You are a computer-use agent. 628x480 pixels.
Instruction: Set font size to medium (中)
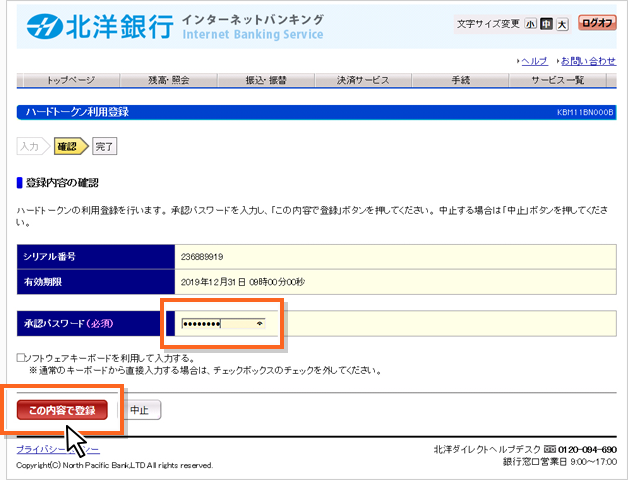pyautogui.click(x=546, y=24)
